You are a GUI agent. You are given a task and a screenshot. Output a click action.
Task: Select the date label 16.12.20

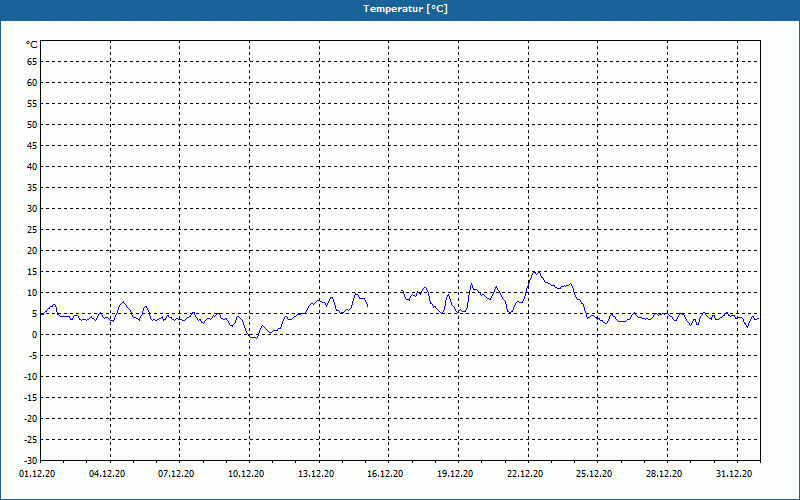(x=385, y=473)
